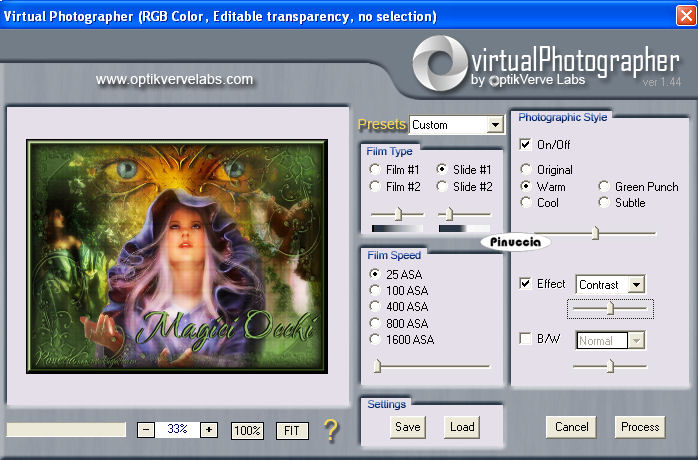Choose 1600 ASA film speed

coord(375,339)
